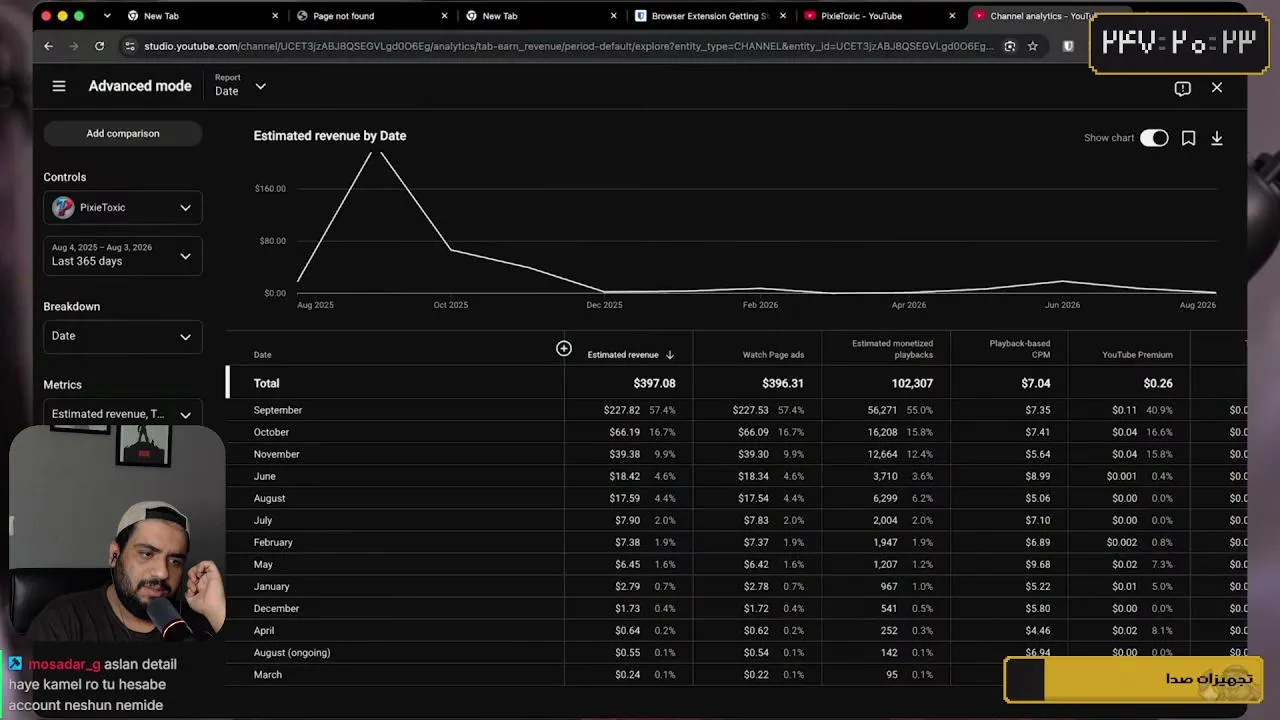
Task: Click the $9.68 May CPM cell
Action: point(1038,564)
